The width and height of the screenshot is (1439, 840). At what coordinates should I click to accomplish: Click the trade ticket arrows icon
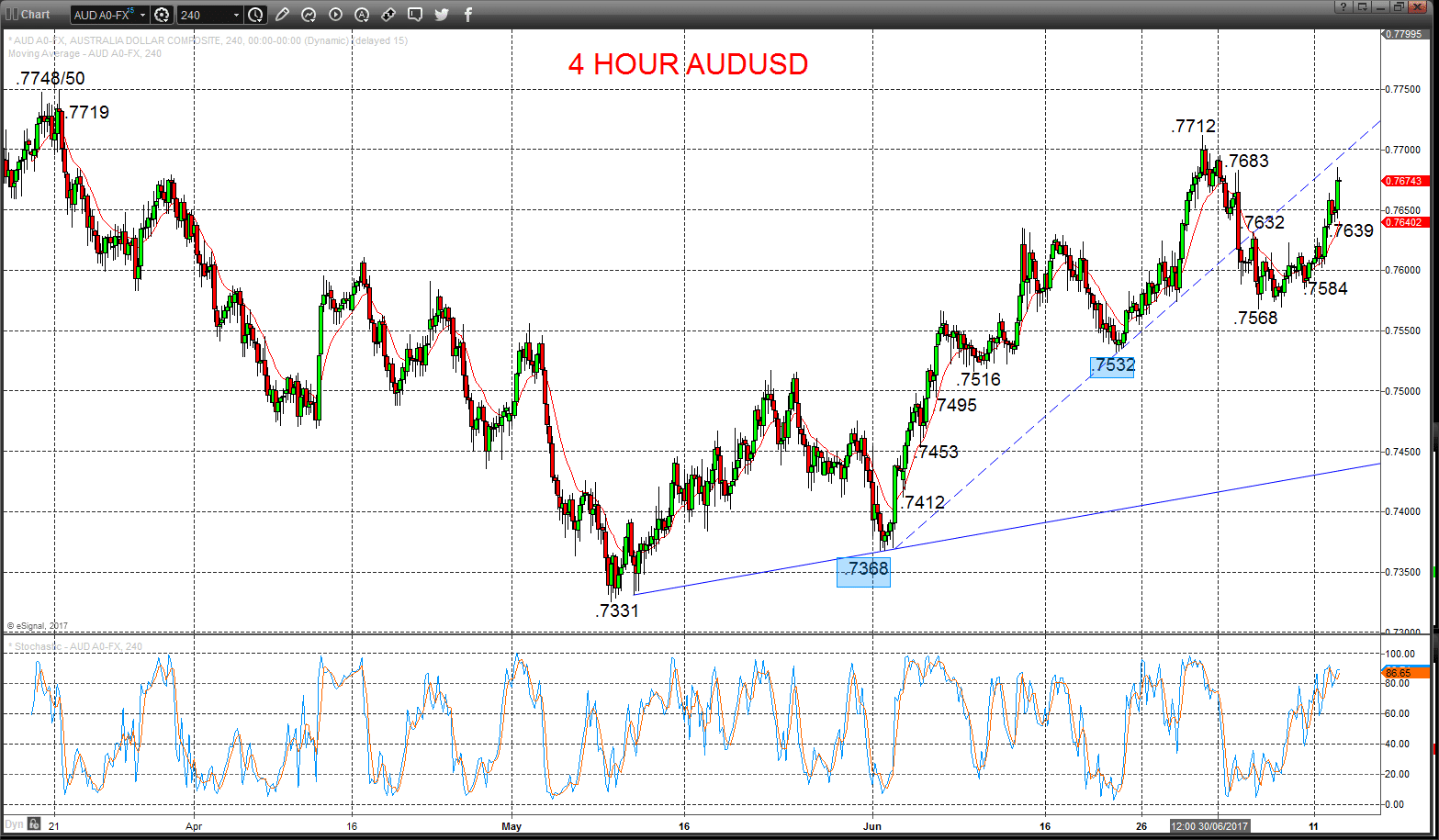(388, 15)
